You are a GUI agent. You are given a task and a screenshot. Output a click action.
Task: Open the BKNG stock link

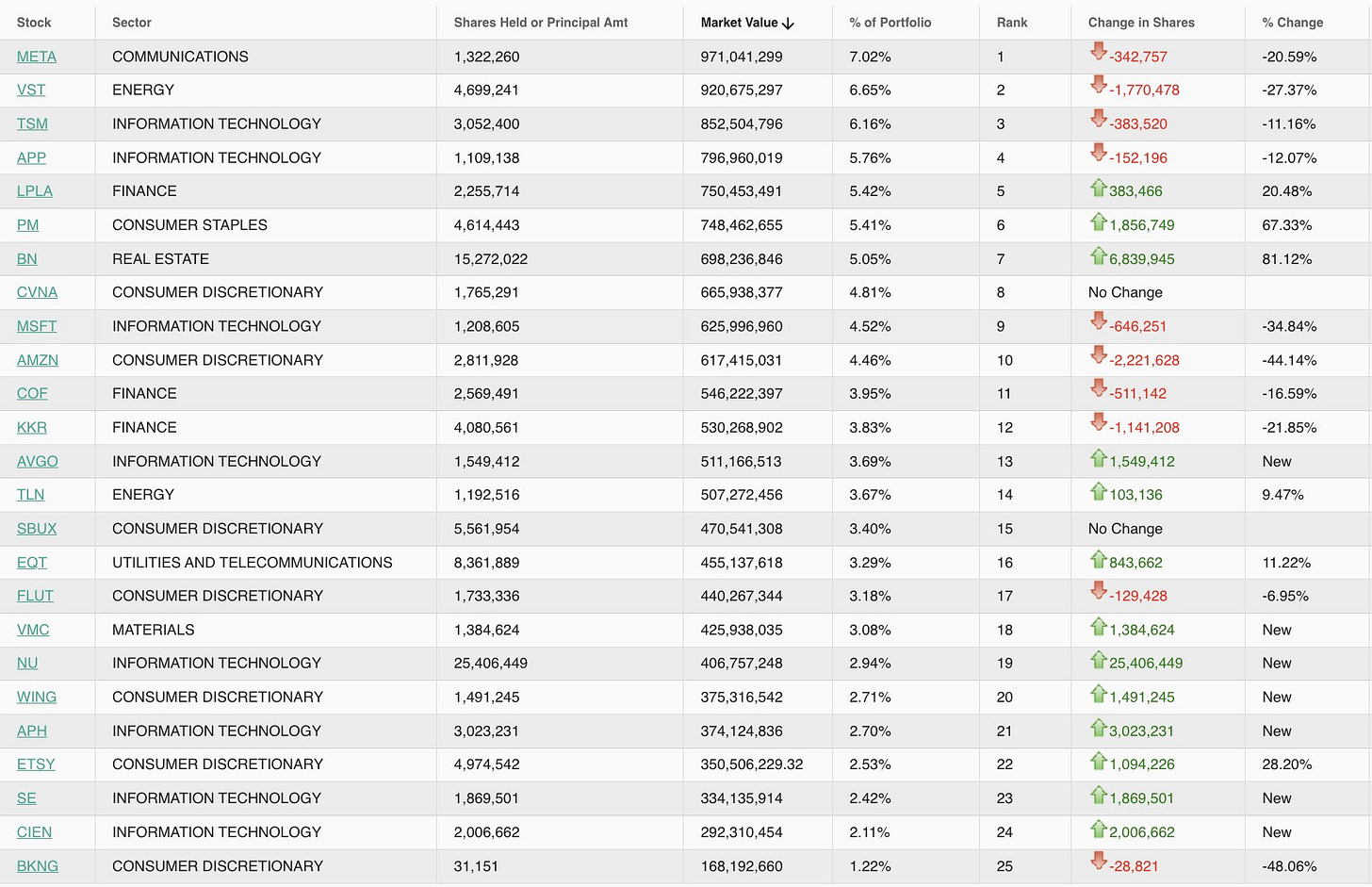[x=38, y=866]
